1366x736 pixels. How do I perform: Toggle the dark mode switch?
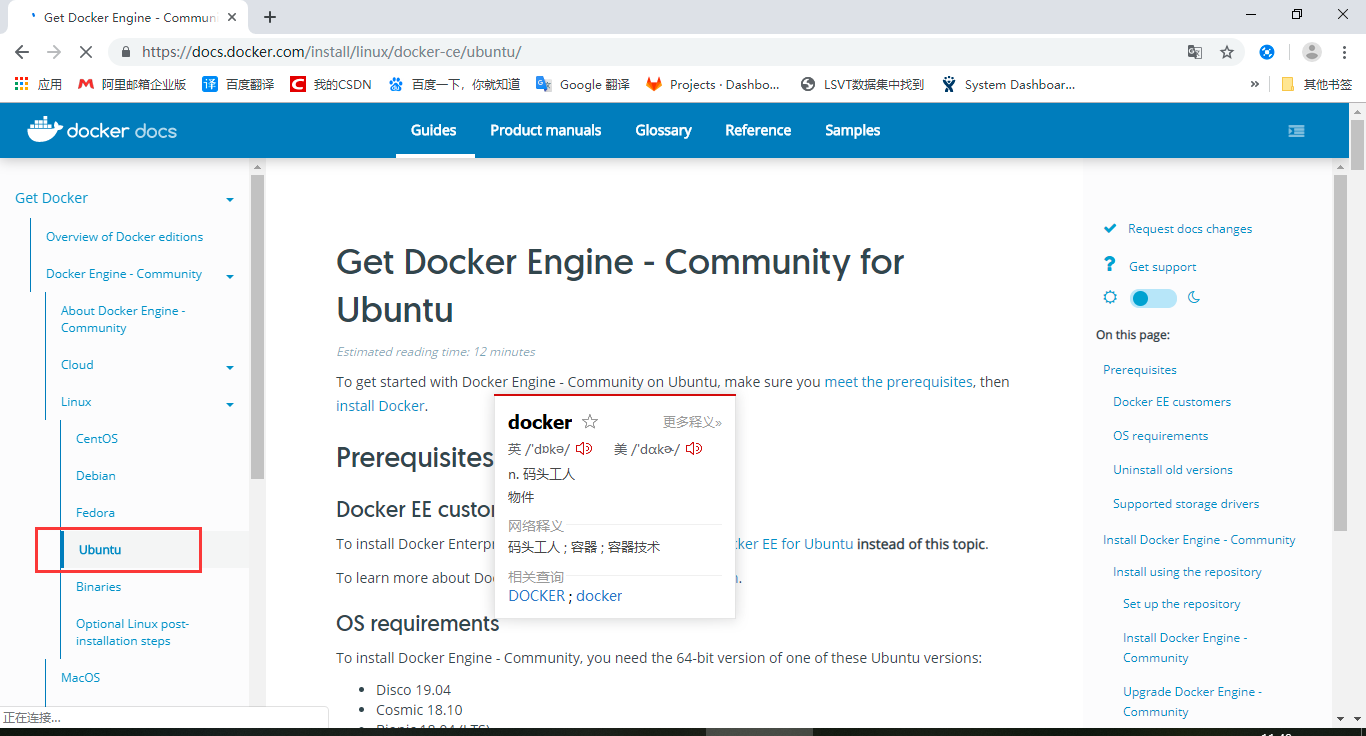[1152, 297]
